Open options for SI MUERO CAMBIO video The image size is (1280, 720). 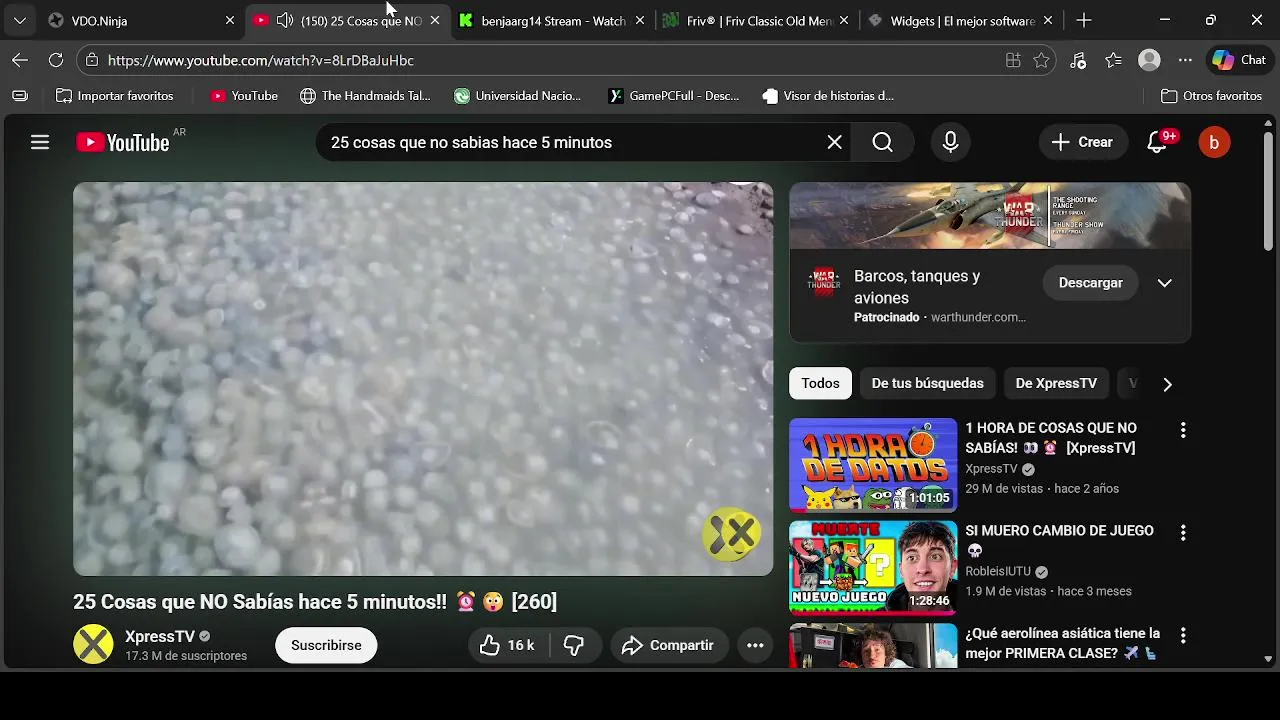point(1183,533)
